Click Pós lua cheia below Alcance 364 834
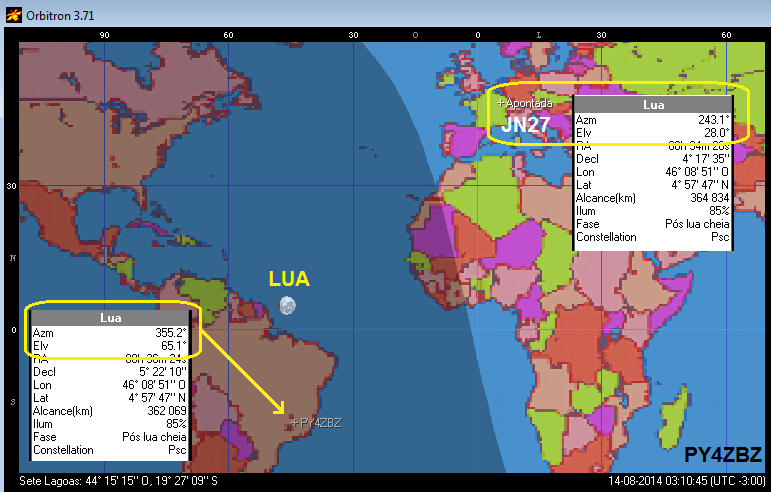This screenshot has width=771, height=492. tap(697, 224)
